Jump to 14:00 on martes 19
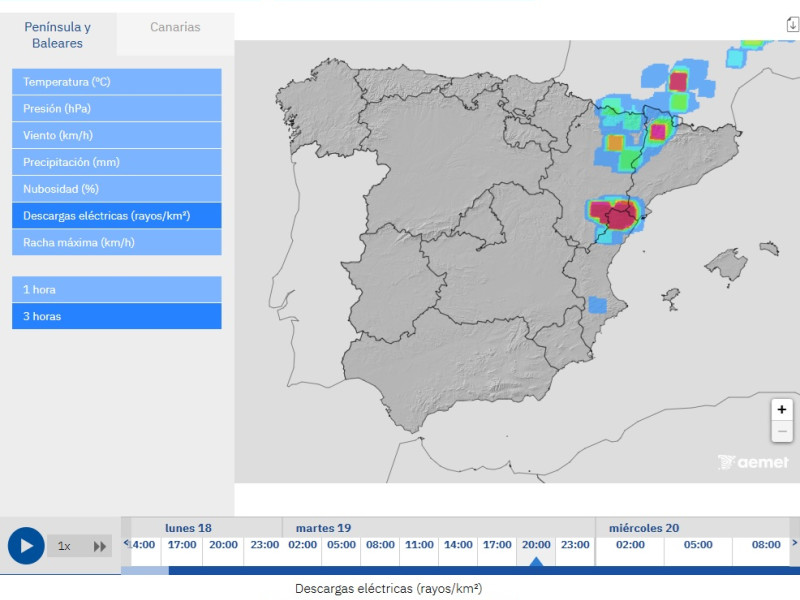800x600 pixels. click(458, 545)
